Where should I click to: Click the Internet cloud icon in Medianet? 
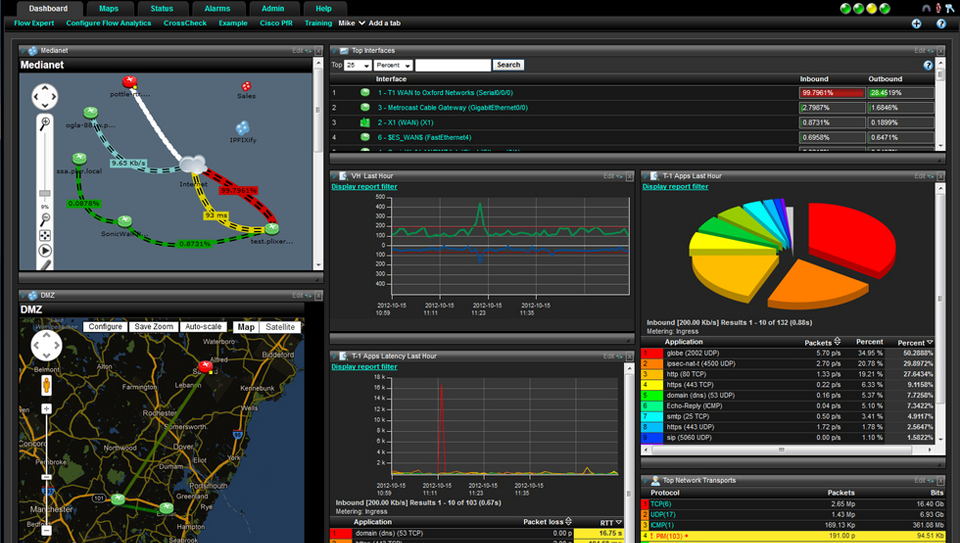click(x=193, y=164)
